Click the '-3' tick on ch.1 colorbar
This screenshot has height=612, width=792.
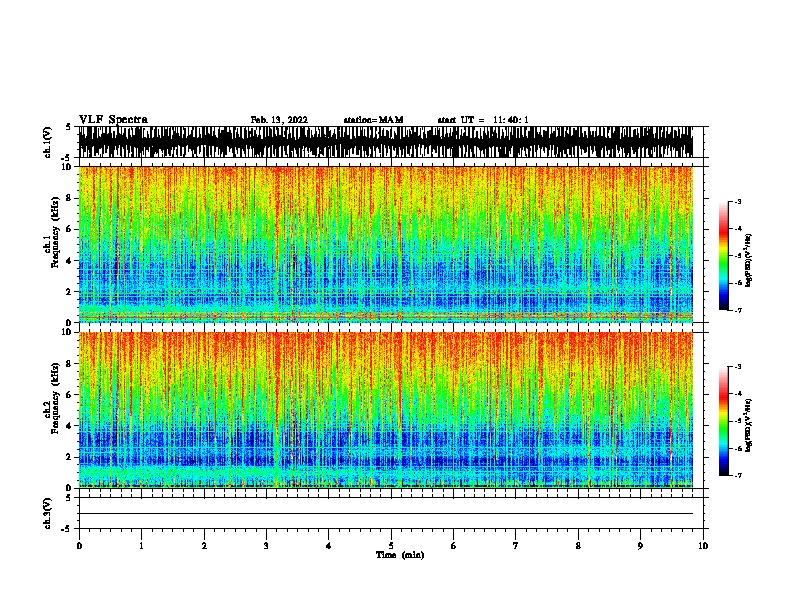[738, 202]
